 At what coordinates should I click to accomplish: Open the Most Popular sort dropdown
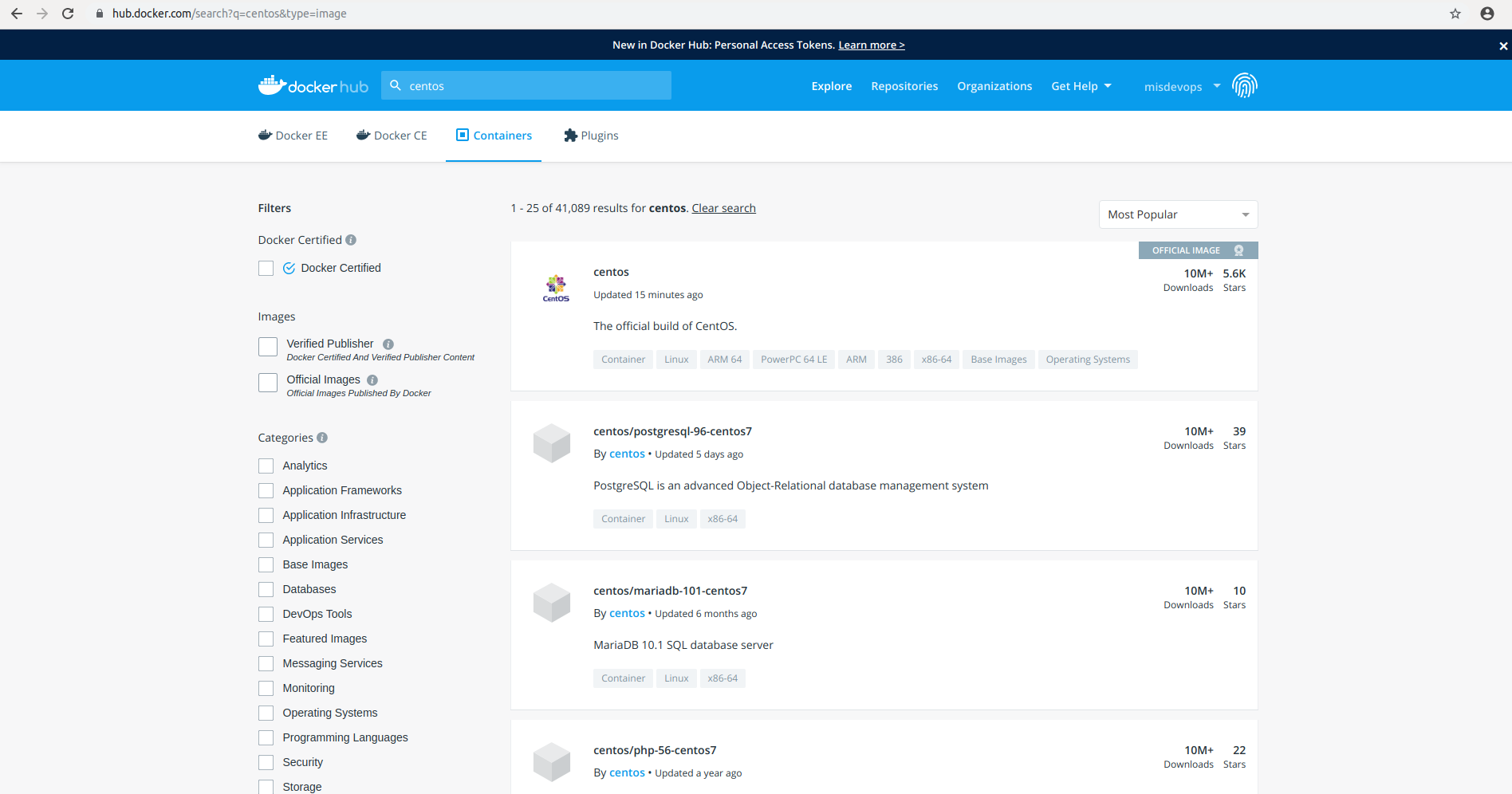coord(1178,214)
